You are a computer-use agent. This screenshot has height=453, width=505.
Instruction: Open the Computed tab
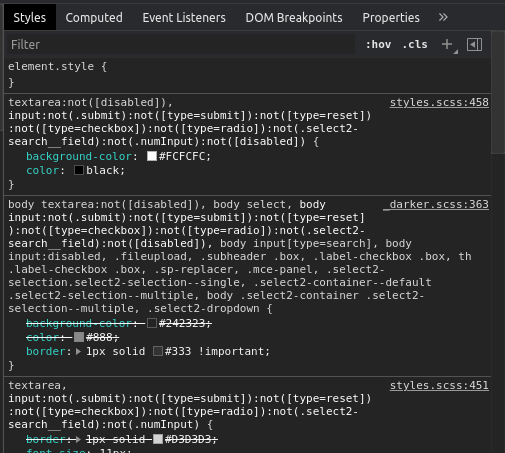[94, 18]
